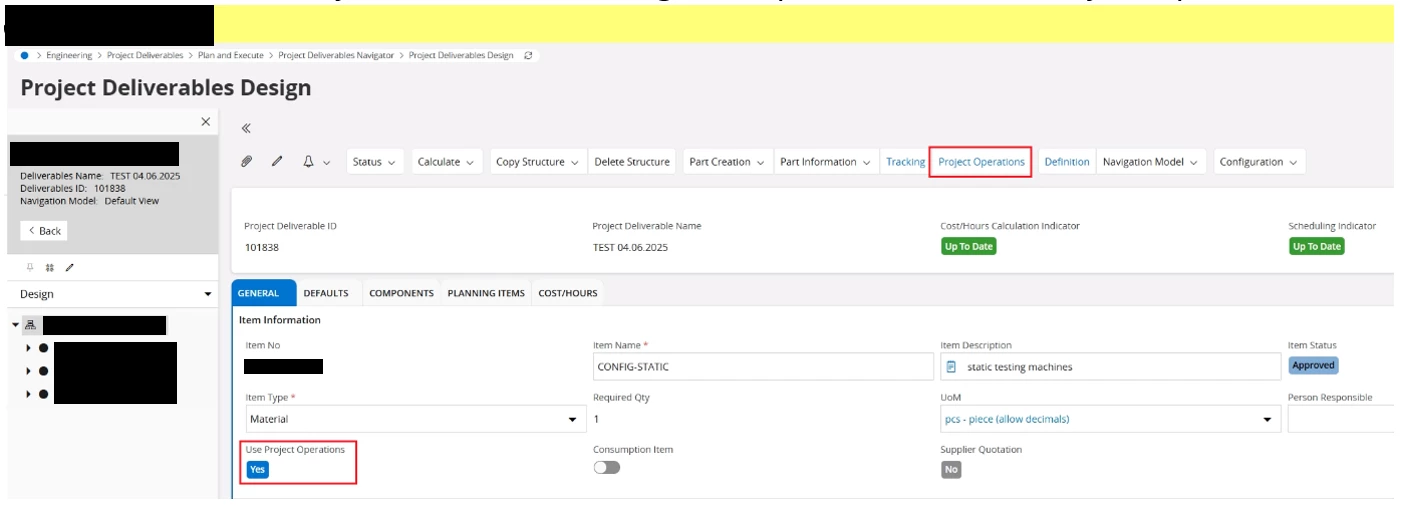Image resolution: width=1418 pixels, height=526 pixels.
Task: Open the Calculate dropdown
Action: [x=447, y=162]
